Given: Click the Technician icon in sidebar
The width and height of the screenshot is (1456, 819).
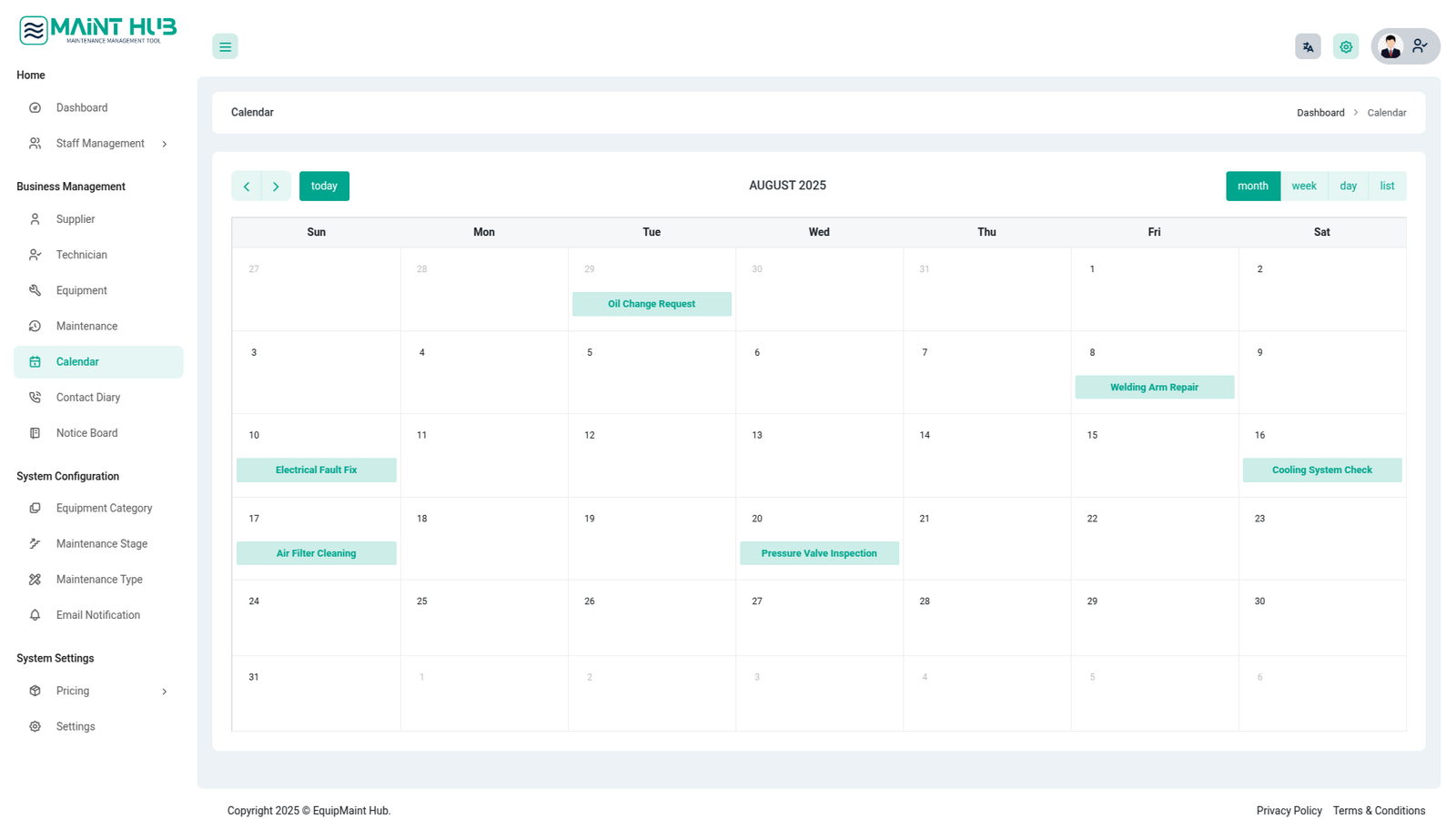Looking at the screenshot, I should (x=35, y=255).
